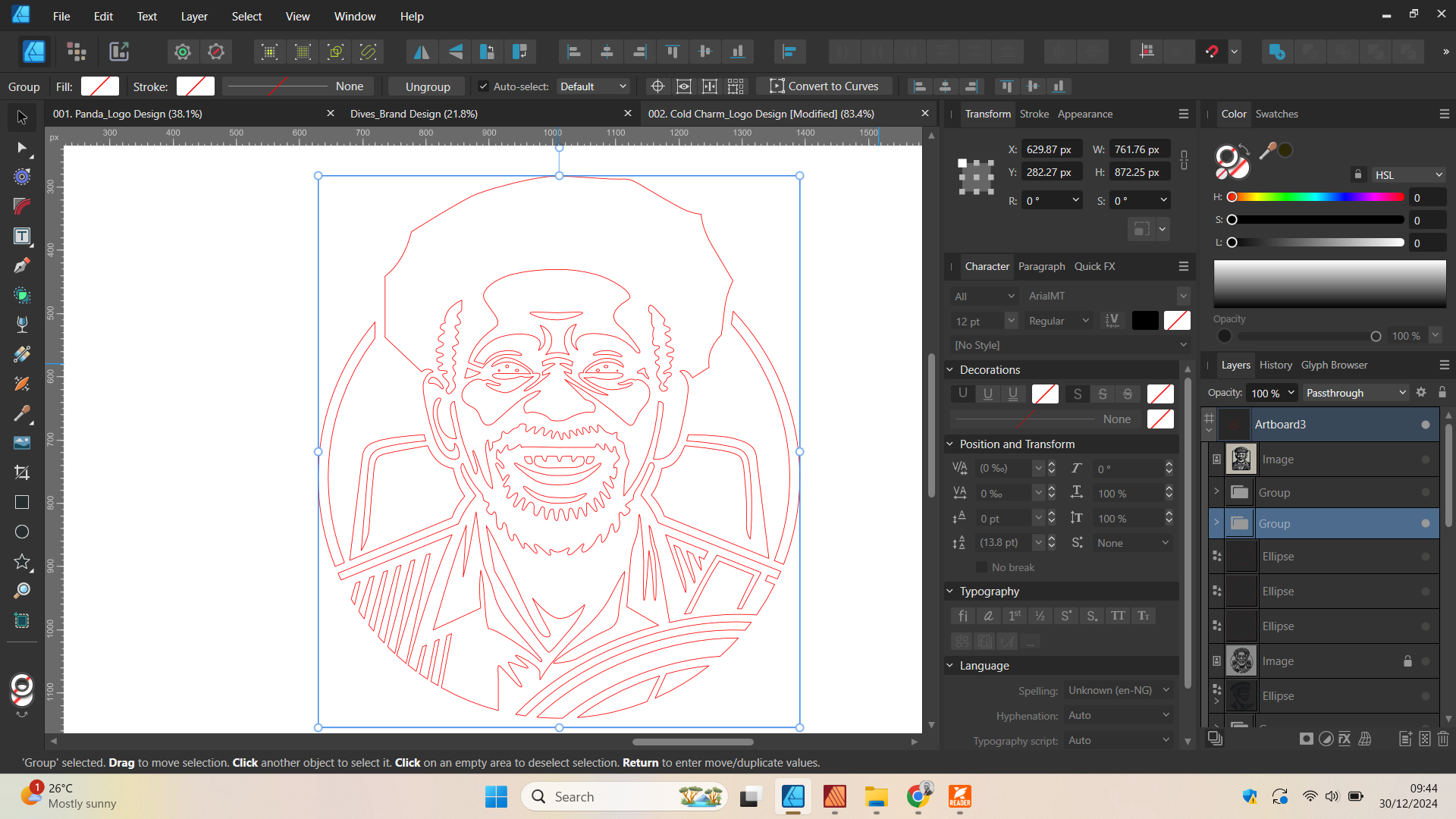Viewport: 1456px width, 819px height.
Task: Select the Node tool
Action: 22,147
